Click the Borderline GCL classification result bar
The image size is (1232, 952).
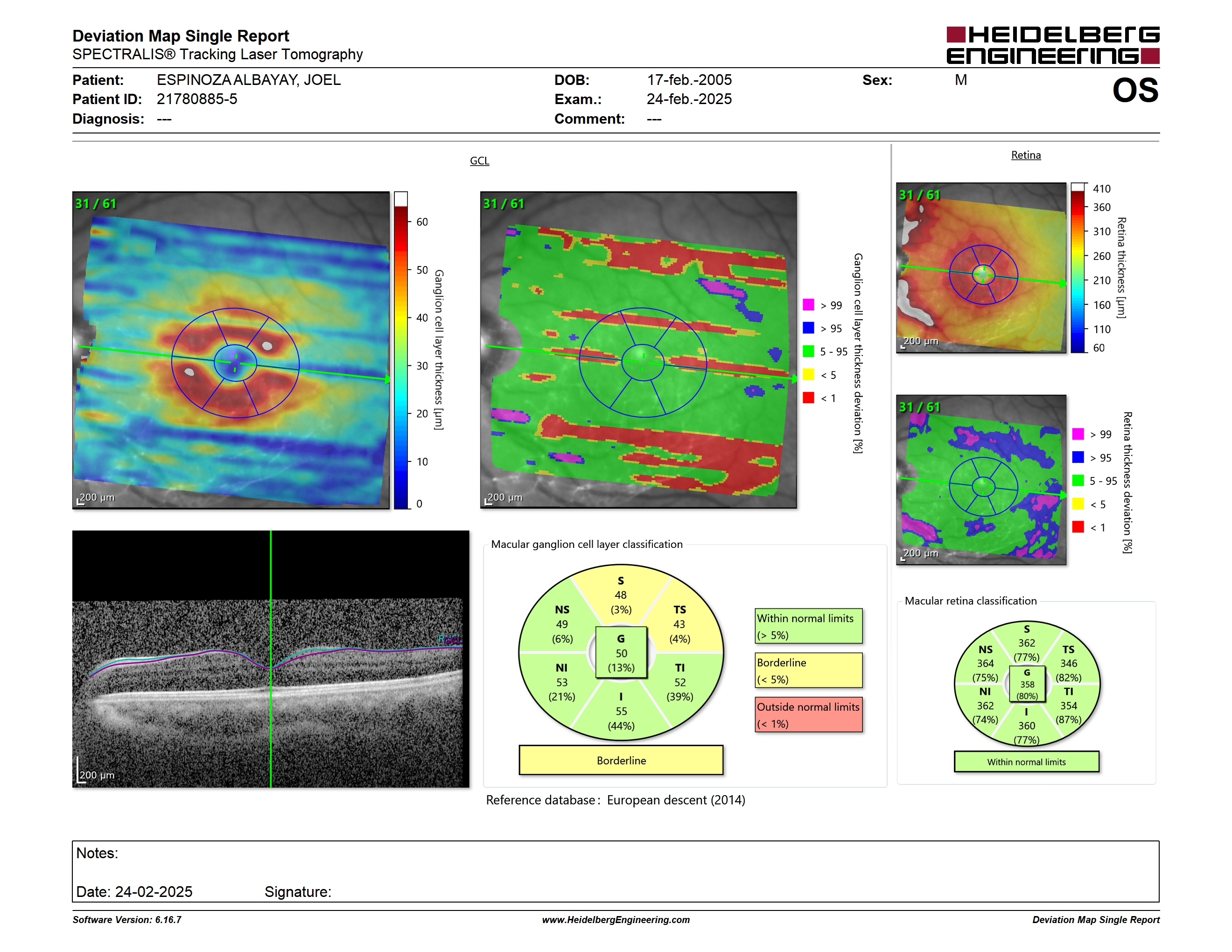(x=621, y=760)
